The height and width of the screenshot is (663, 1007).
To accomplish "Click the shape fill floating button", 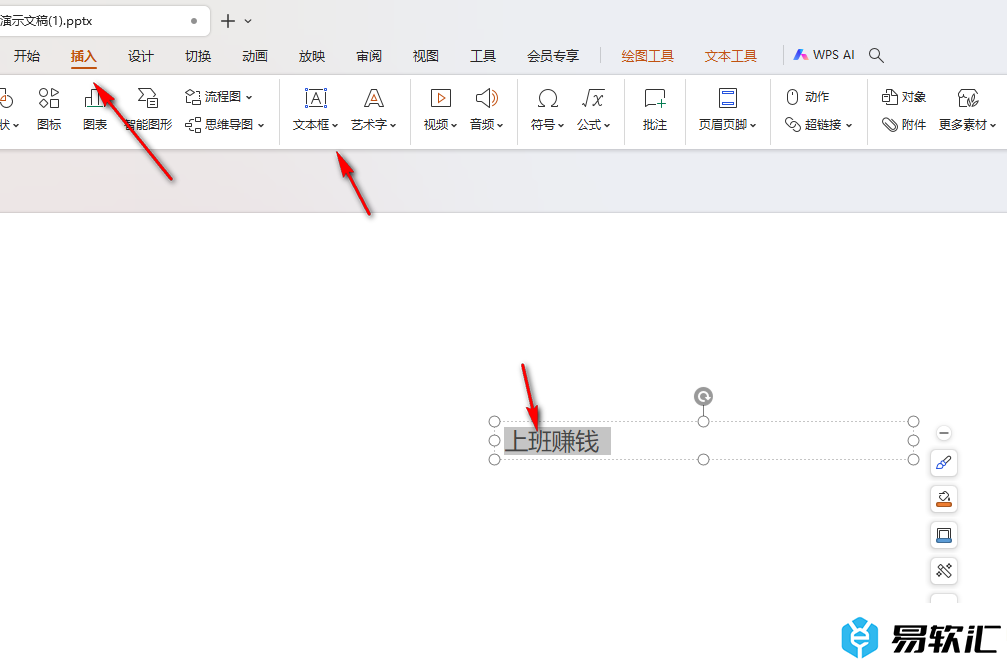I will click(x=943, y=499).
